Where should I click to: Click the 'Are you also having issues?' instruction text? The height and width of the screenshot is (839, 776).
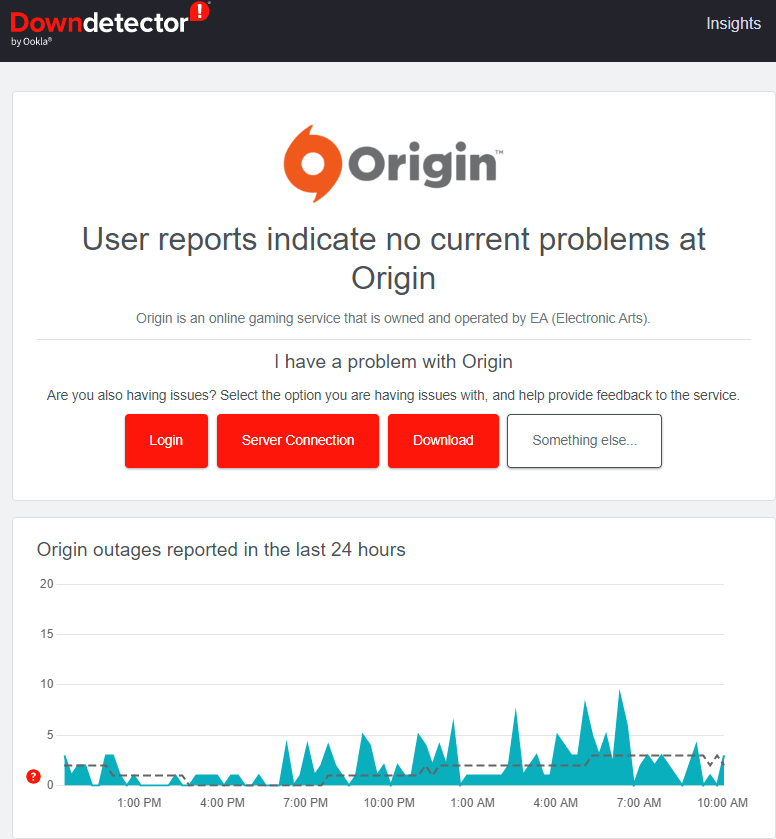coord(393,395)
